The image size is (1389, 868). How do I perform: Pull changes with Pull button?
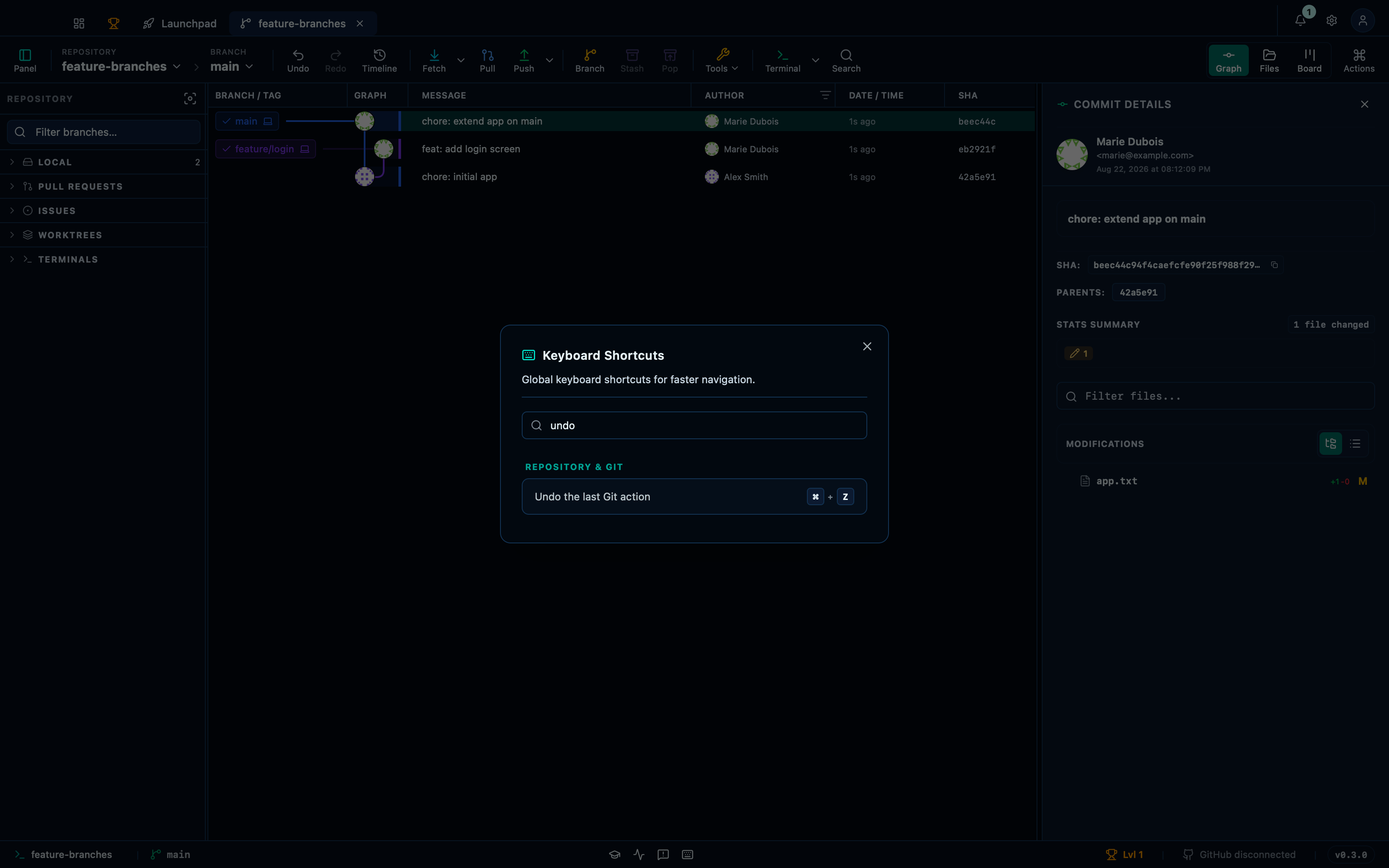click(x=487, y=60)
